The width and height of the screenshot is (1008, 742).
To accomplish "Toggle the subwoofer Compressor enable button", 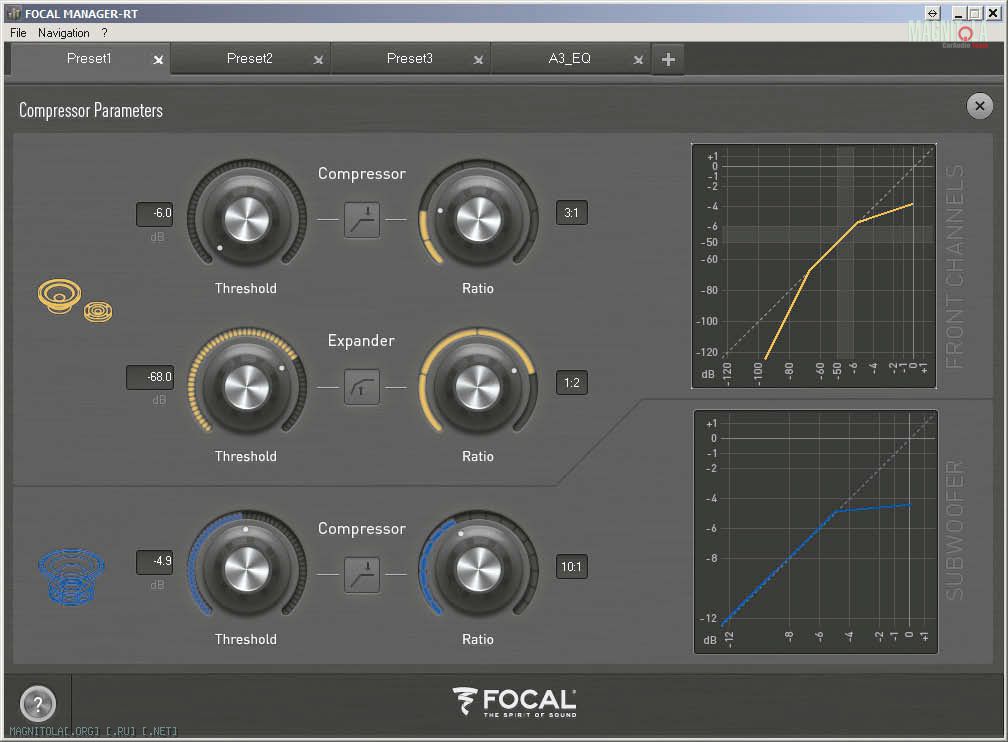I will 362,574.
